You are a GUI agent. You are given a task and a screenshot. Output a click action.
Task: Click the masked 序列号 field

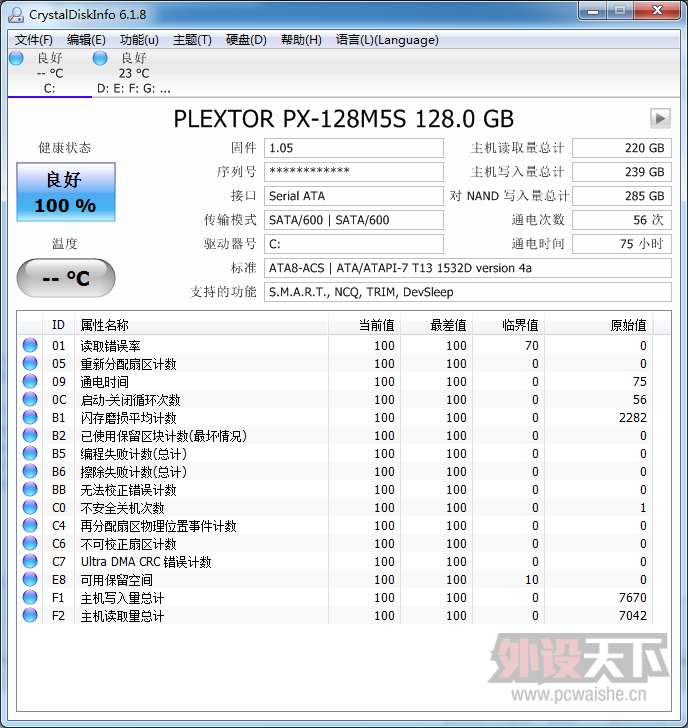tap(354, 172)
